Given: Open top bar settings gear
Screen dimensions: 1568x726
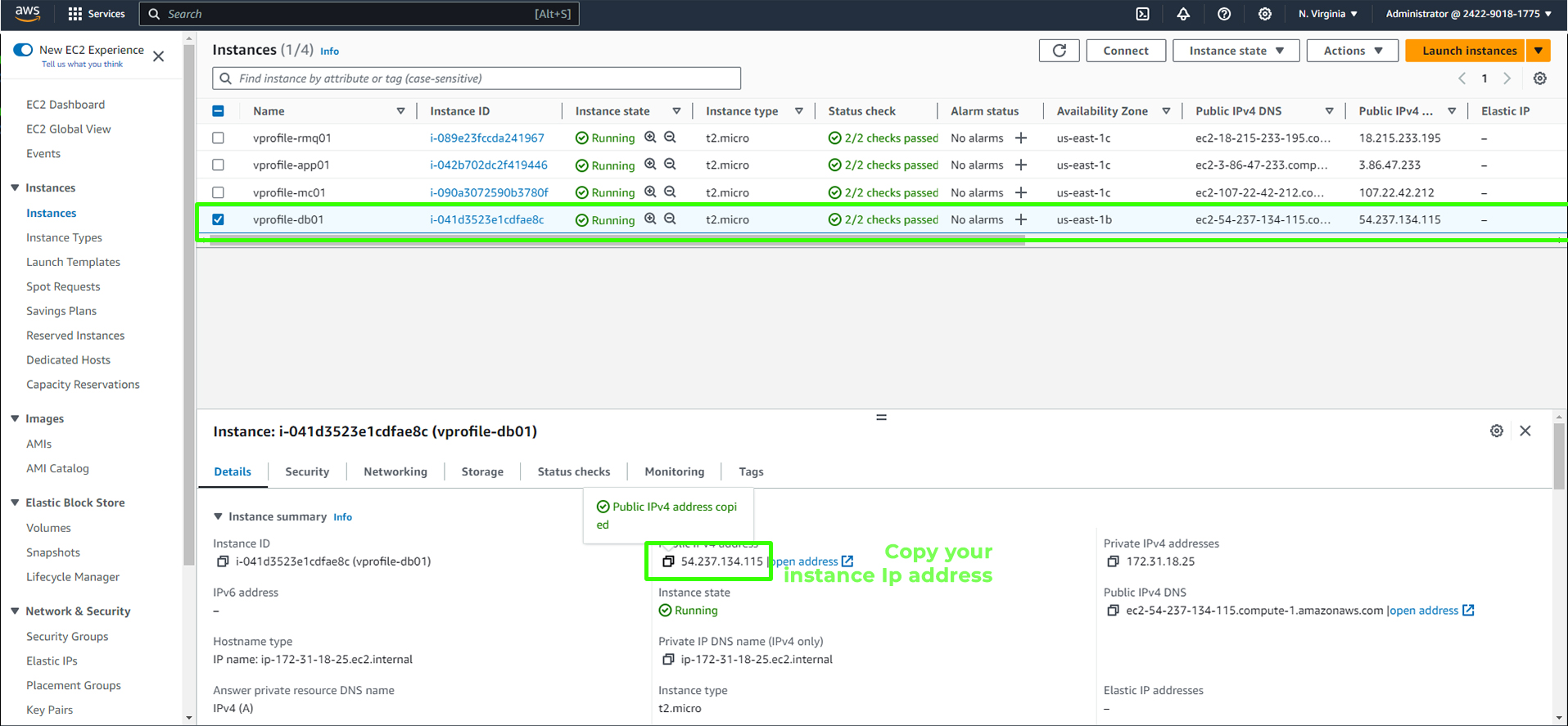Looking at the screenshot, I should coord(1265,14).
